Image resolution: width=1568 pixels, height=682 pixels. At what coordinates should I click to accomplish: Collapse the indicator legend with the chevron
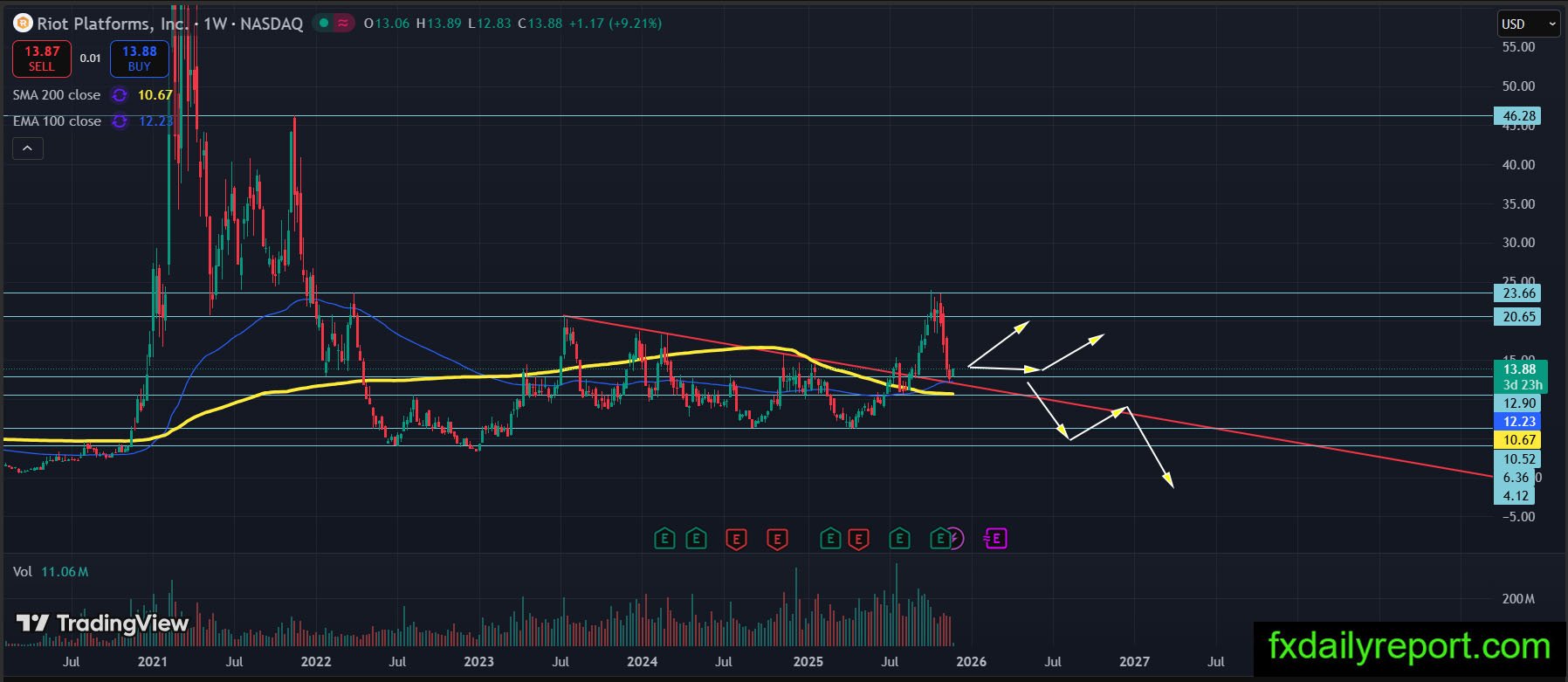coord(27,148)
